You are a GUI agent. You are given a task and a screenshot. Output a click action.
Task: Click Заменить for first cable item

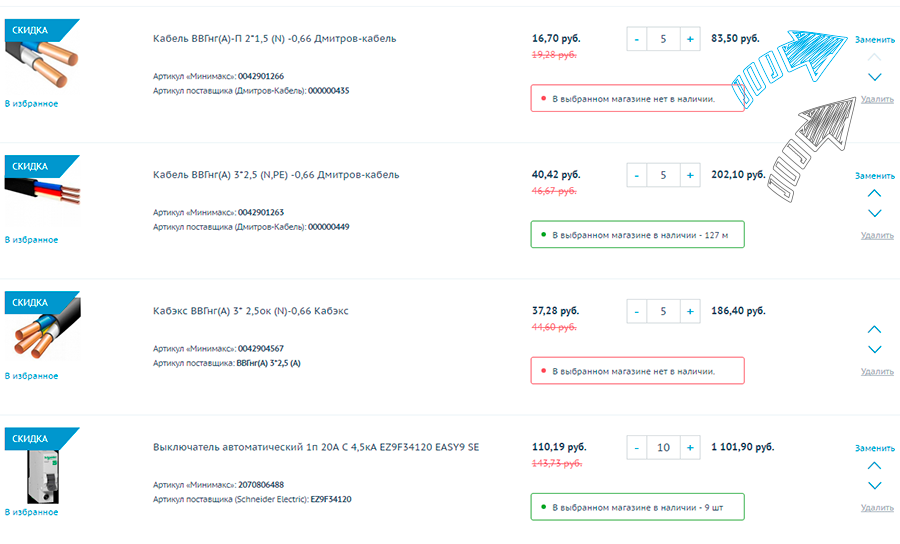(875, 40)
